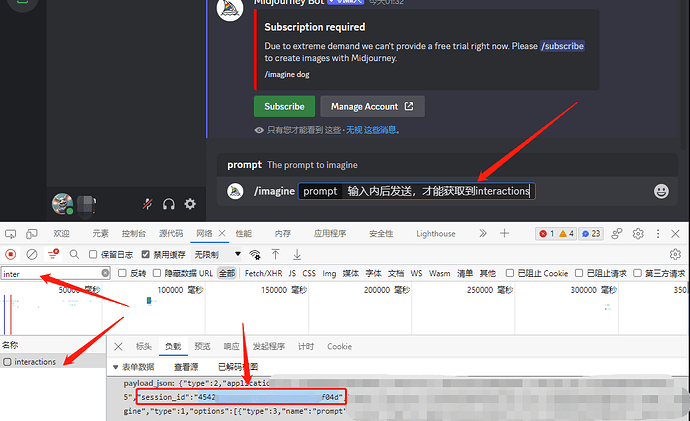Image resolution: width=690 pixels, height=421 pixels.
Task: Open Manage Account link button
Action: tap(372, 106)
